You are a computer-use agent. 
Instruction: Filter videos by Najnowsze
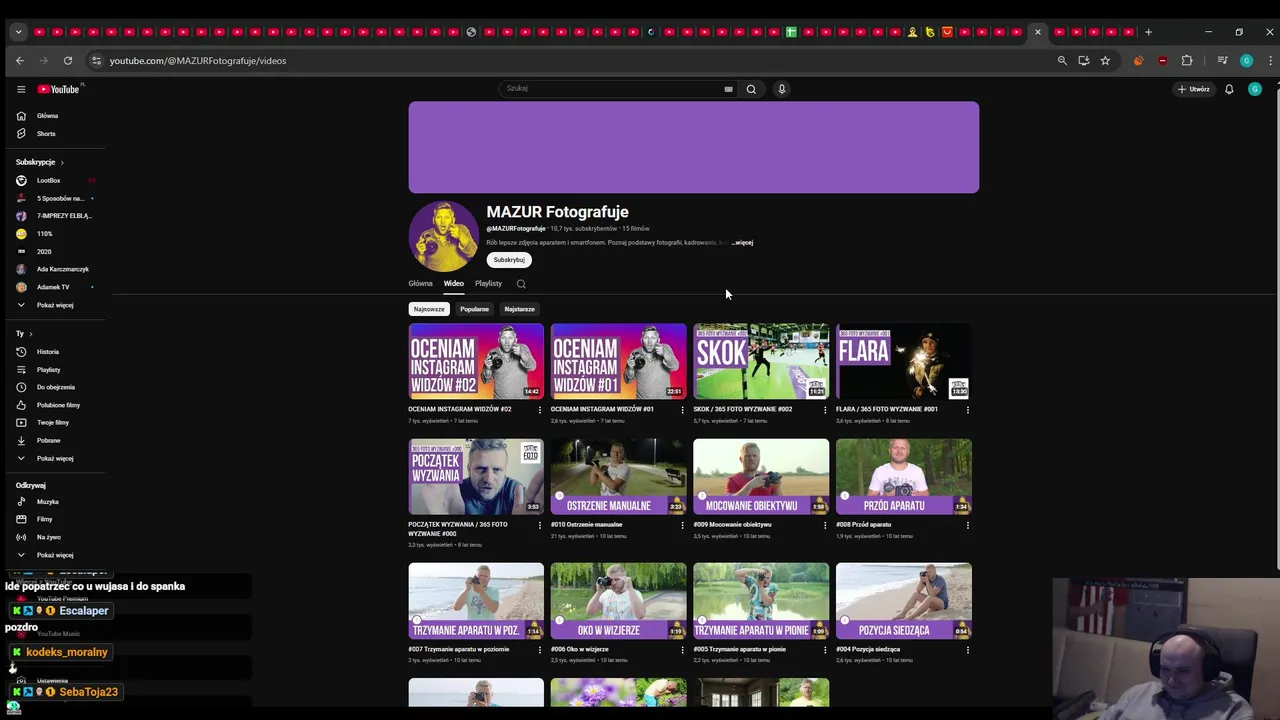coord(429,309)
